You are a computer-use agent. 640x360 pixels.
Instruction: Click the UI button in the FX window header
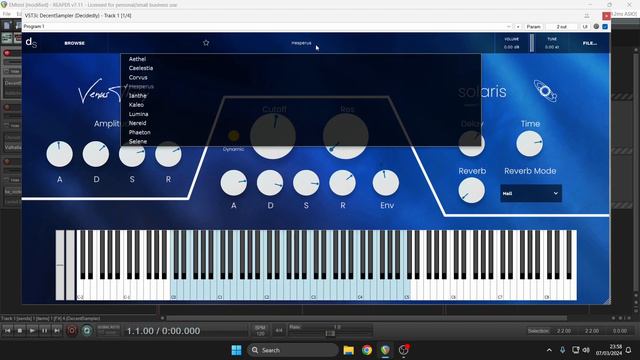point(585,27)
